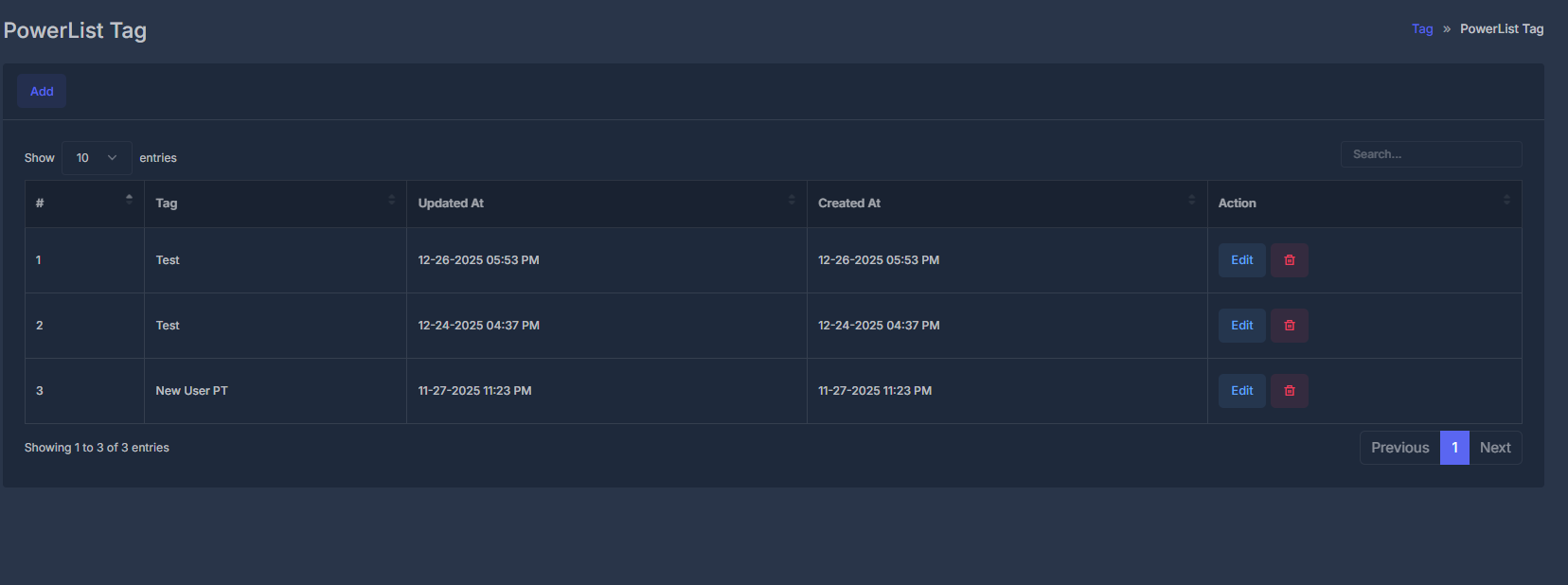The width and height of the screenshot is (1568, 585).
Task: Select page 1 in pagination
Action: pos(1454,448)
